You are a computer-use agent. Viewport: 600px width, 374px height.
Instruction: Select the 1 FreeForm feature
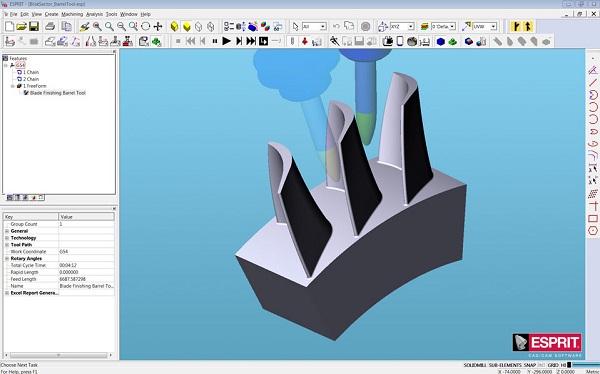tap(34, 86)
